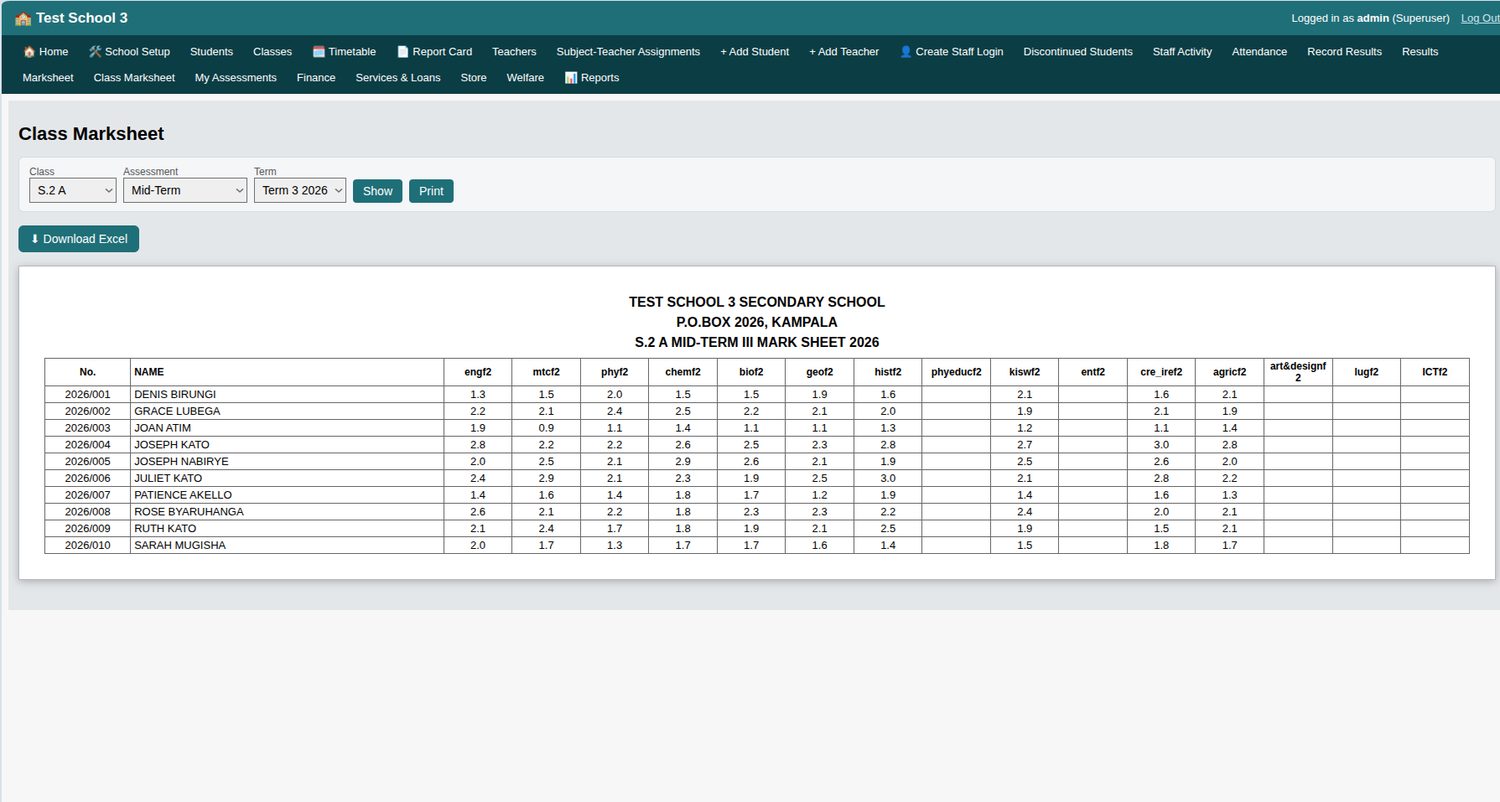Click the Print button

(431, 191)
